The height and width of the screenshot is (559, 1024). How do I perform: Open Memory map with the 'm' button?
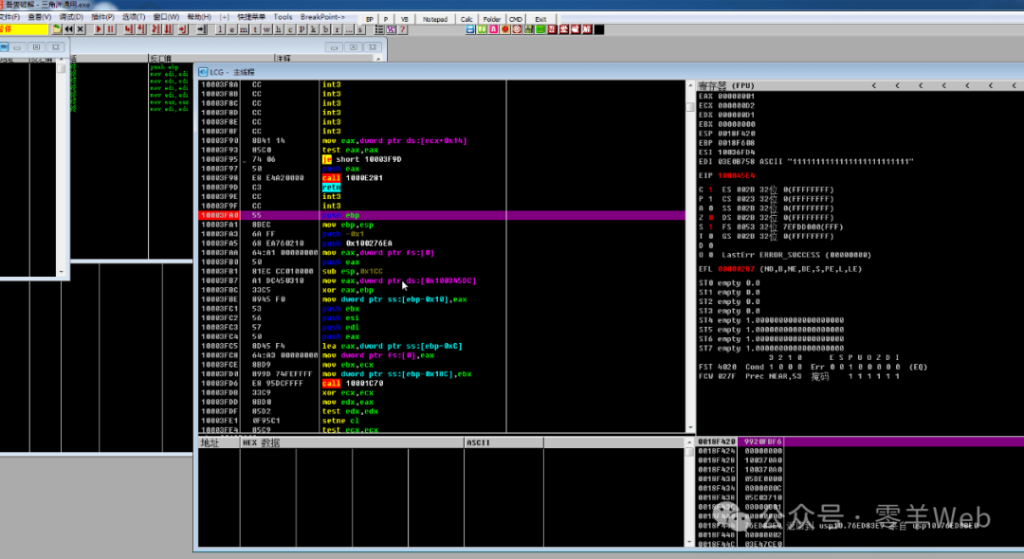pos(244,29)
